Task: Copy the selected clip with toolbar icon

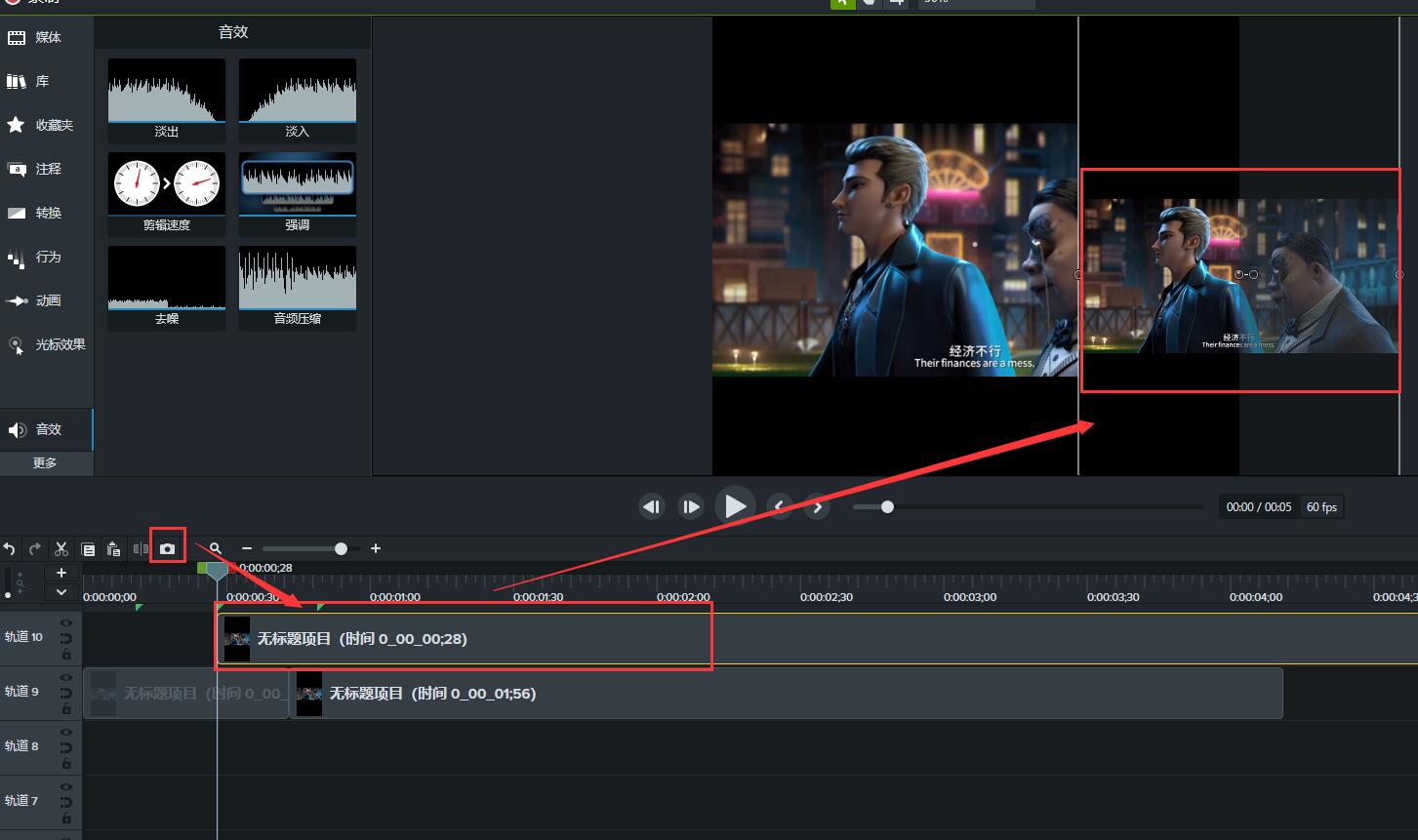Action: point(88,549)
